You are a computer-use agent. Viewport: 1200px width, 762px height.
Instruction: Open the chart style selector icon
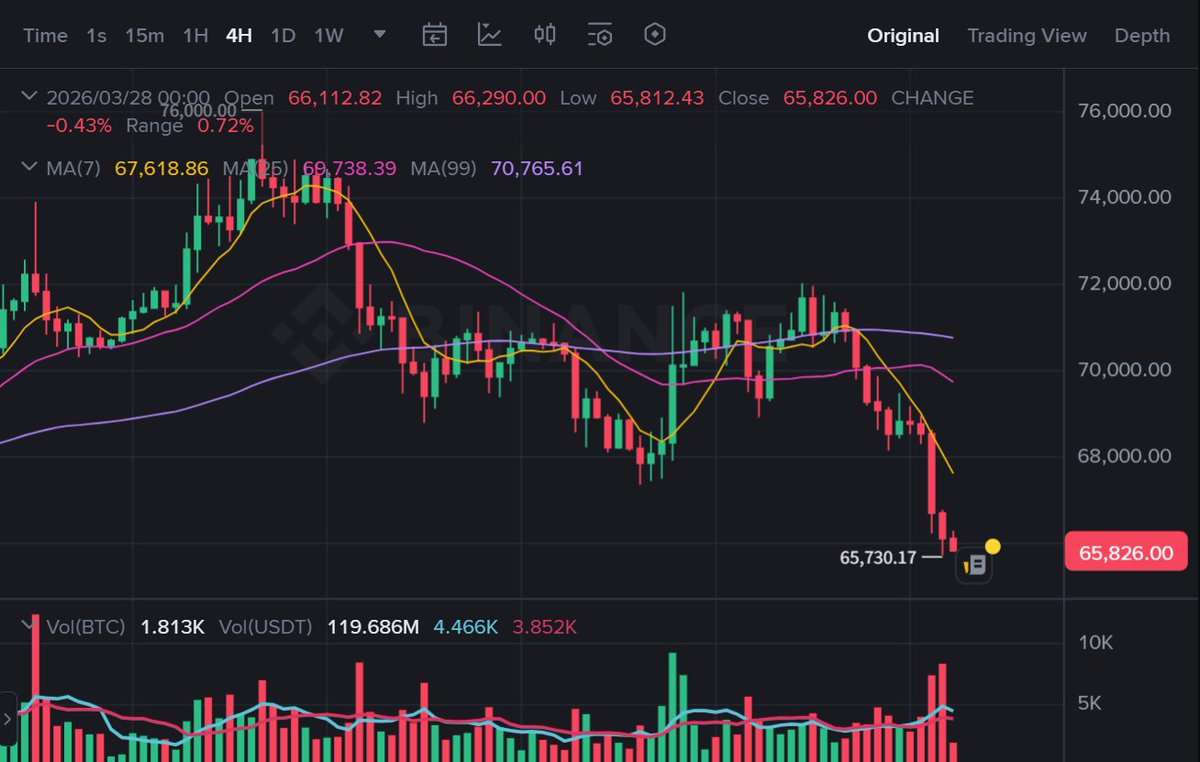488,34
